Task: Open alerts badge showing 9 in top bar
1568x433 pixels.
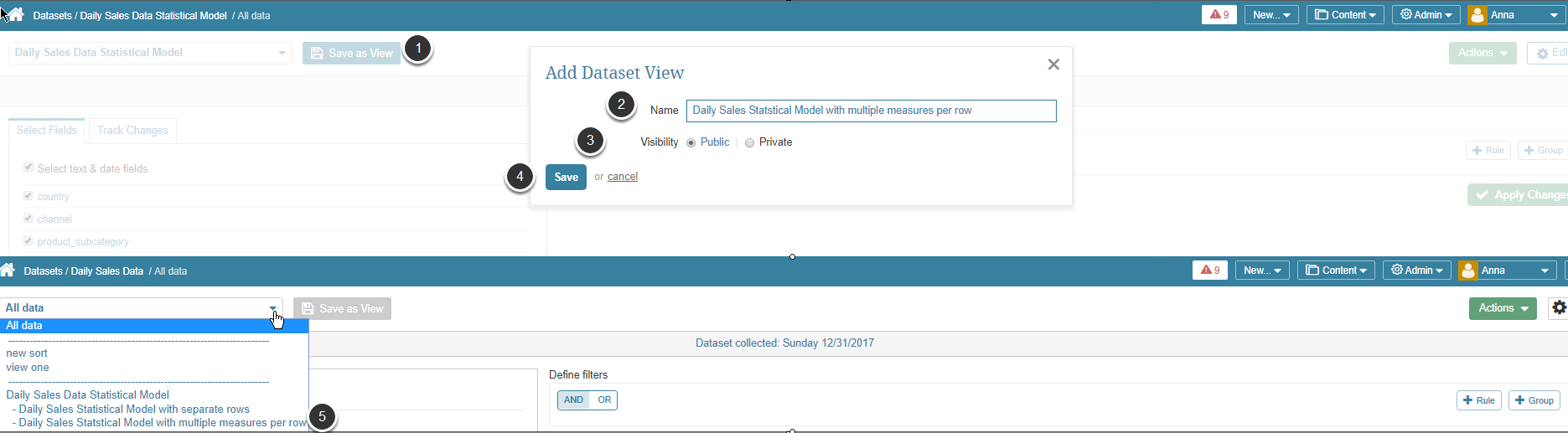Action: coord(1219,14)
